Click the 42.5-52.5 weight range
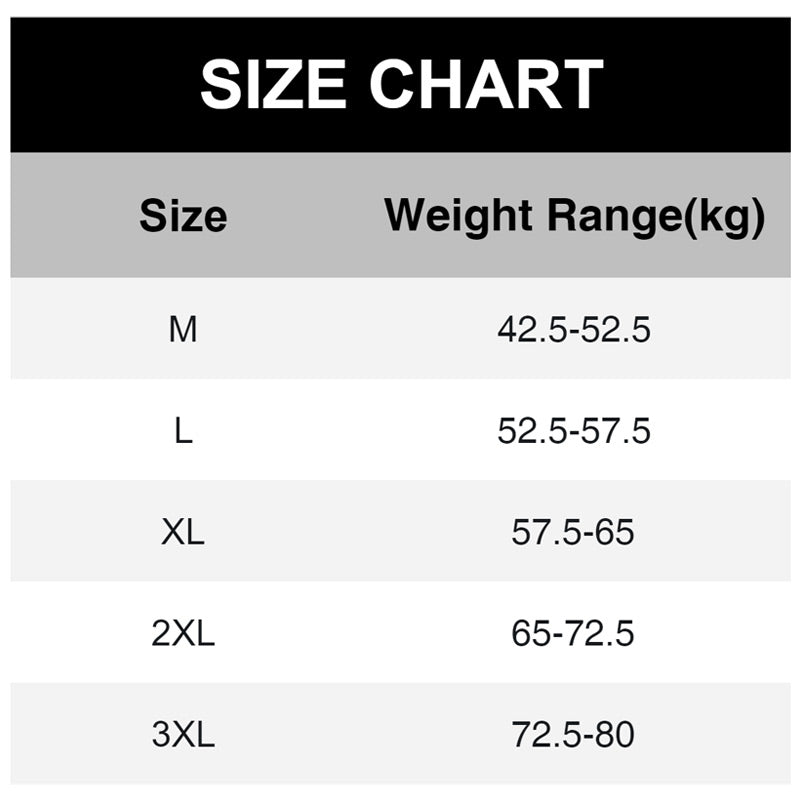This screenshot has width=800, height=800. pyautogui.click(x=574, y=329)
